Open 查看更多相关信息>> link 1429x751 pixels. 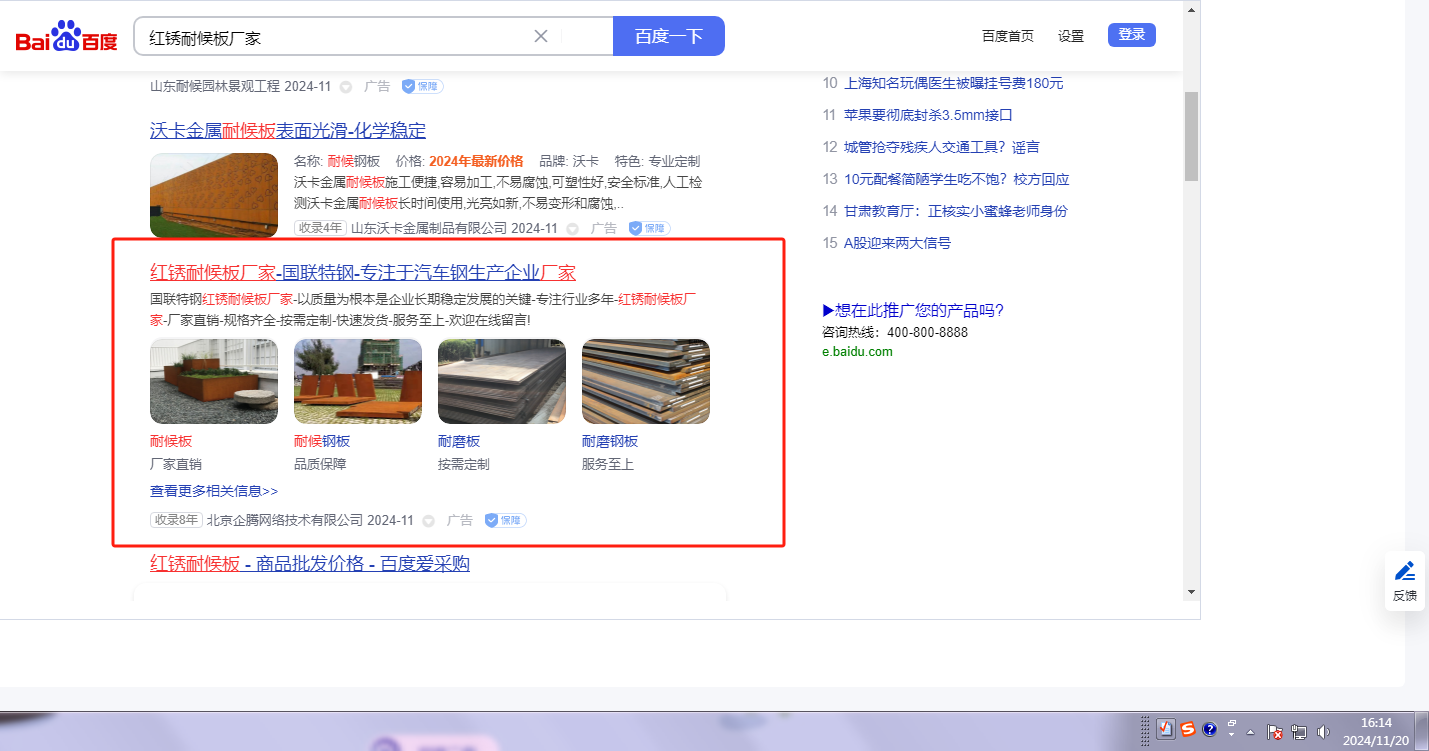pyautogui.click(x=214, y=491)
